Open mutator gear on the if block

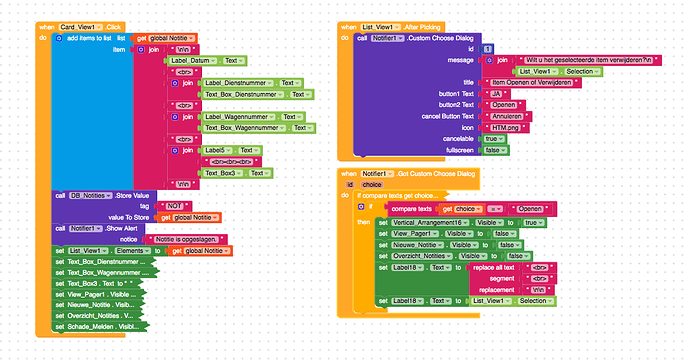361,206
